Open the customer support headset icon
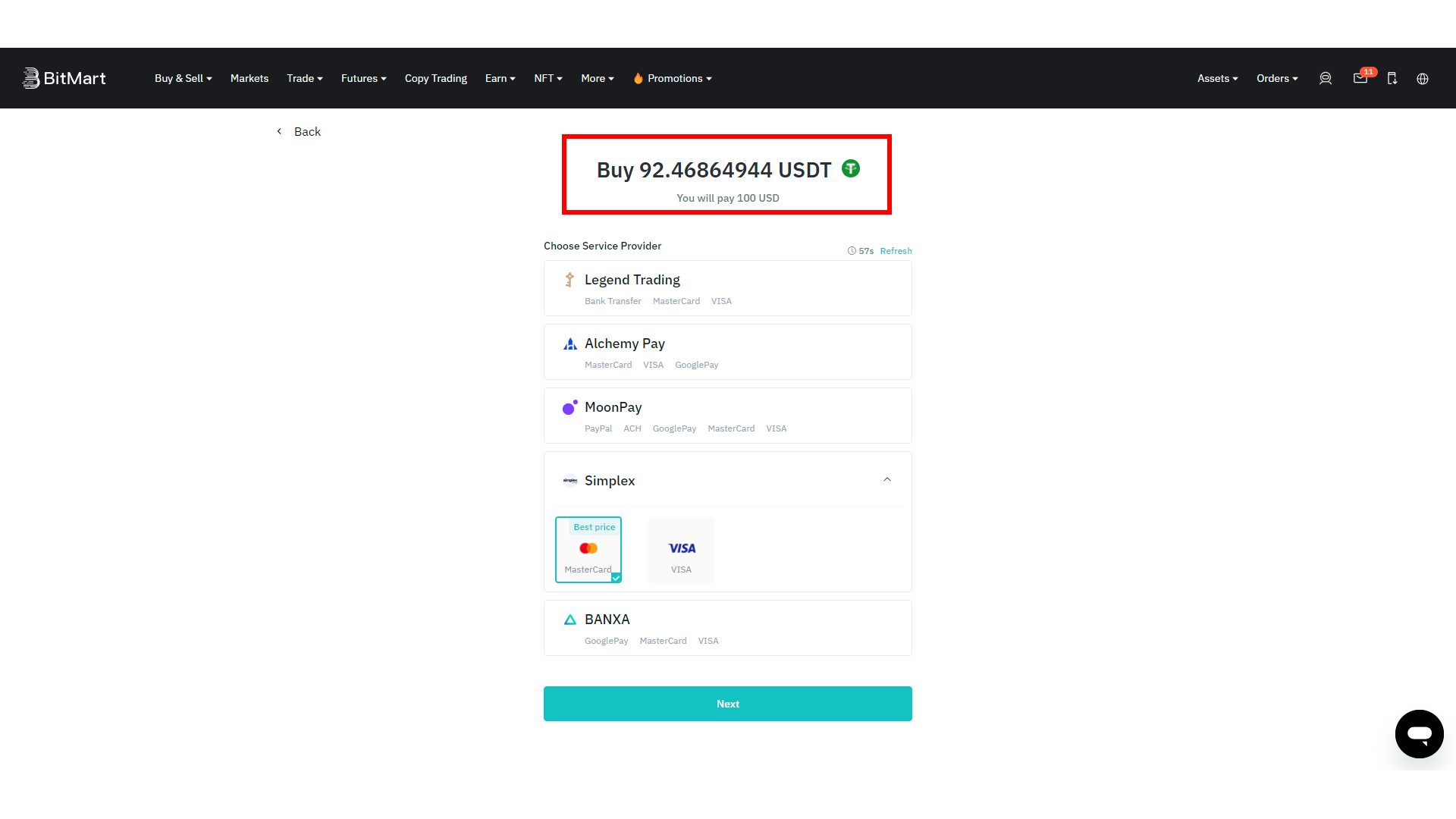Screen dimensions: 1456x819 point(1325,78)
